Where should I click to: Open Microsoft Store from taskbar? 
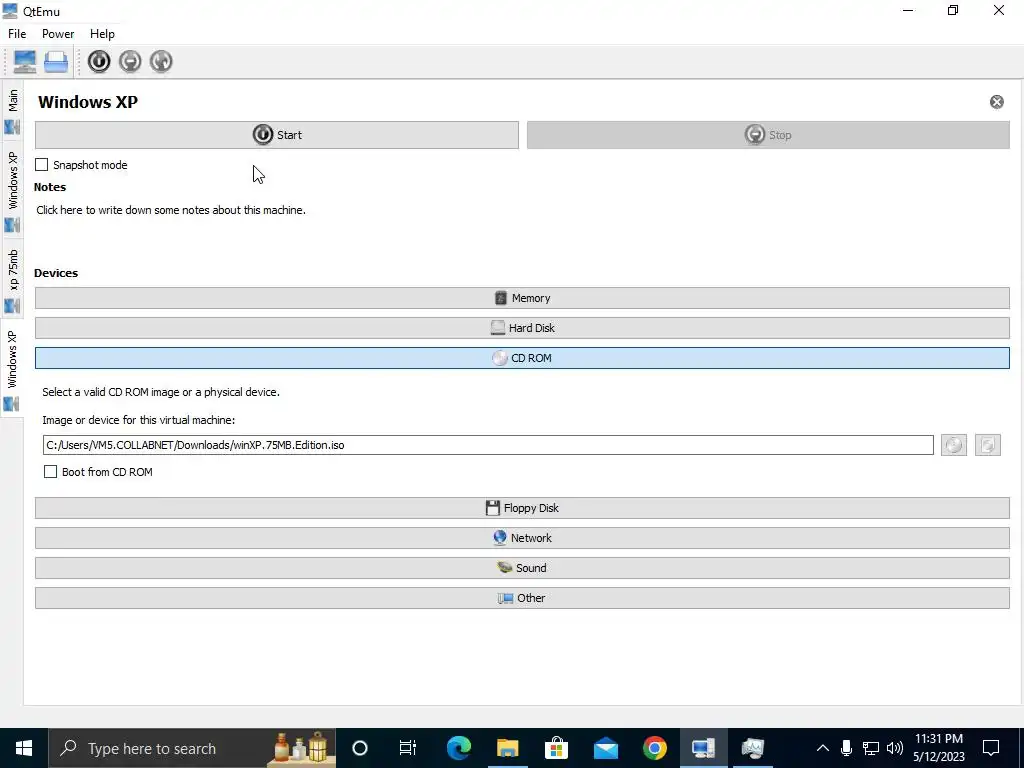[x=556, y=748]
